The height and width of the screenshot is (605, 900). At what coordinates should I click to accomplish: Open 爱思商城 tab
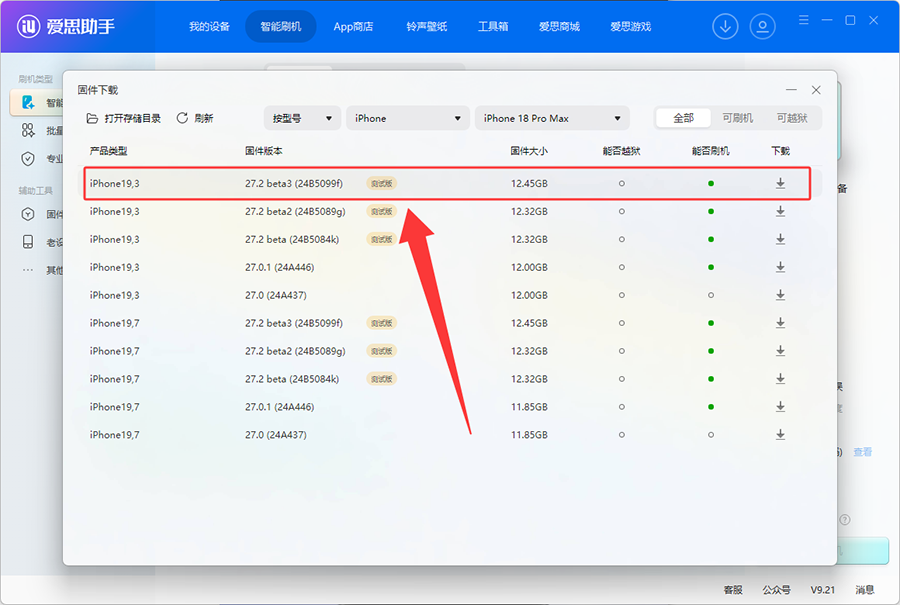pos(559,26)
